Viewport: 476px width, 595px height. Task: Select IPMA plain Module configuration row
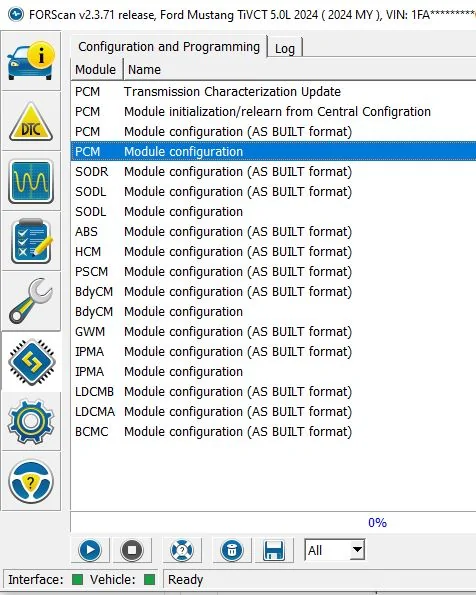click(x=273, y=371)
